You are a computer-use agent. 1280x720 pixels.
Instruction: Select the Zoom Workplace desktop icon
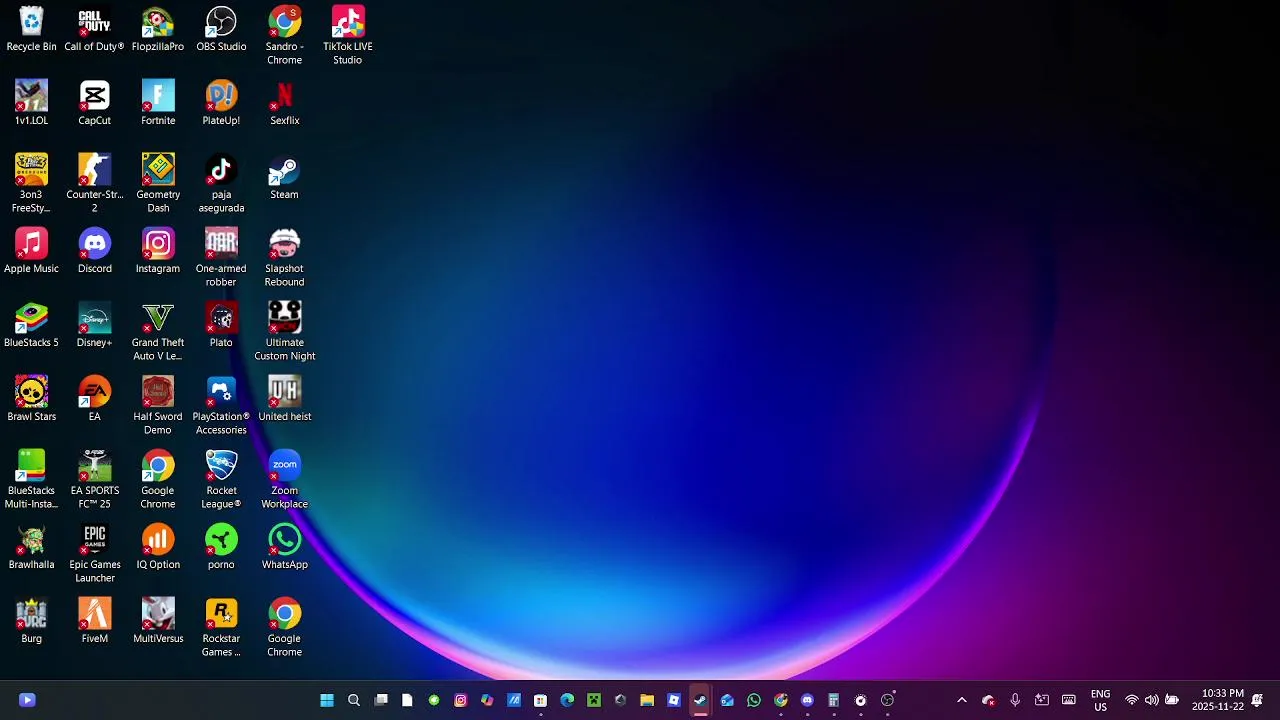pyautogui.click(x=284, y=480)
